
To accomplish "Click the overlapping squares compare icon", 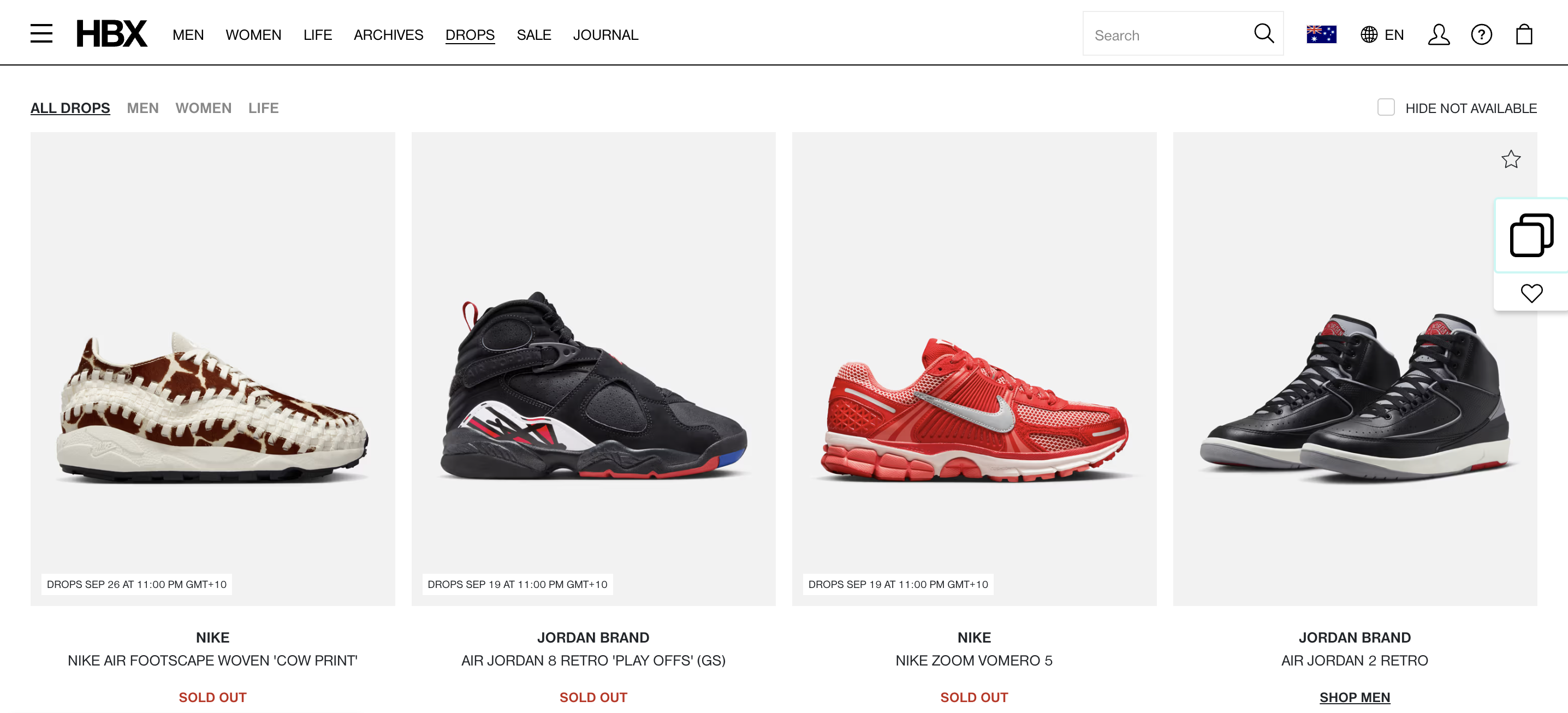I will pyautogui.click(x=1531, y=235).
